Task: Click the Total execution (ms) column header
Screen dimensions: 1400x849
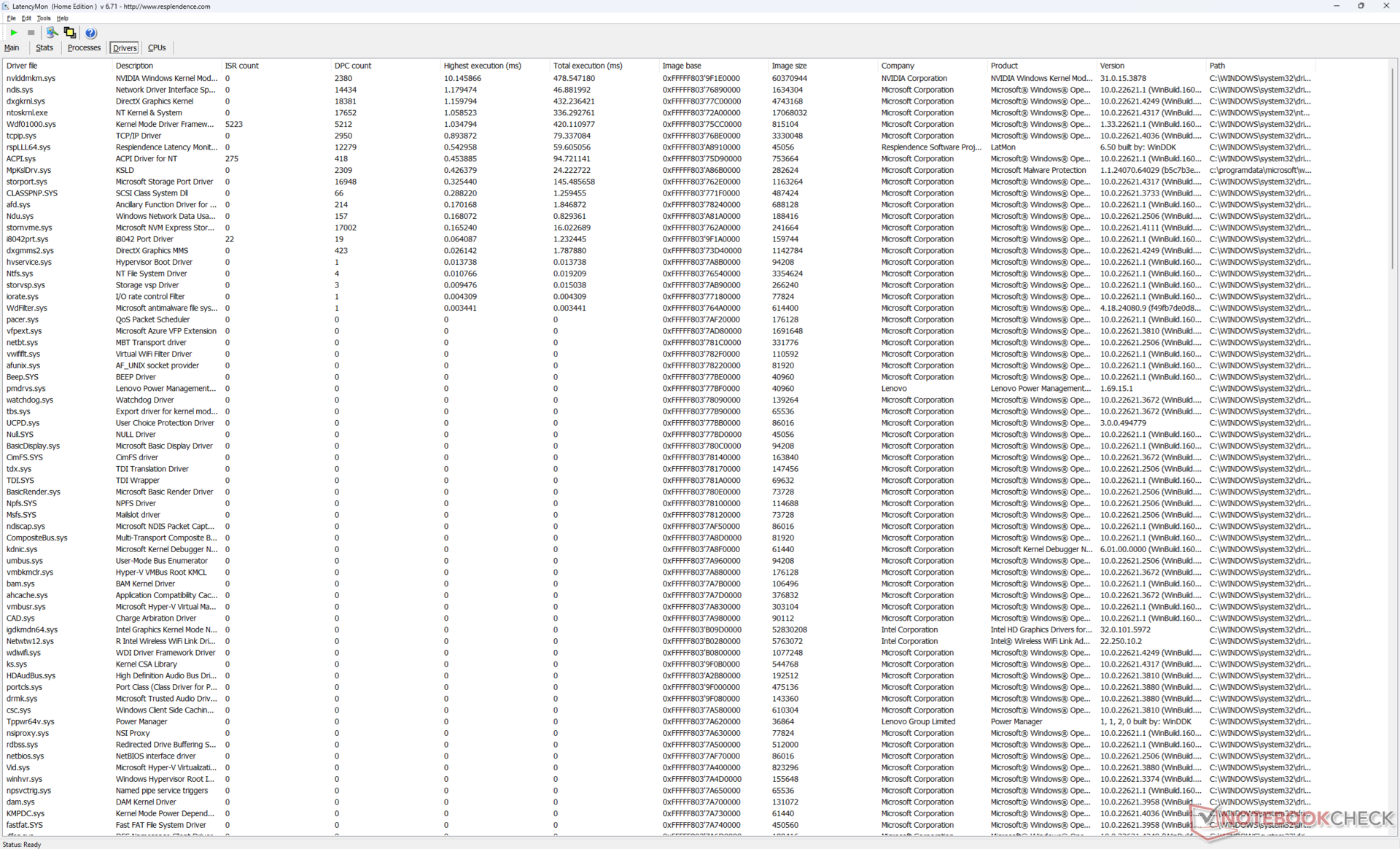Action: (x=587, y=66)
